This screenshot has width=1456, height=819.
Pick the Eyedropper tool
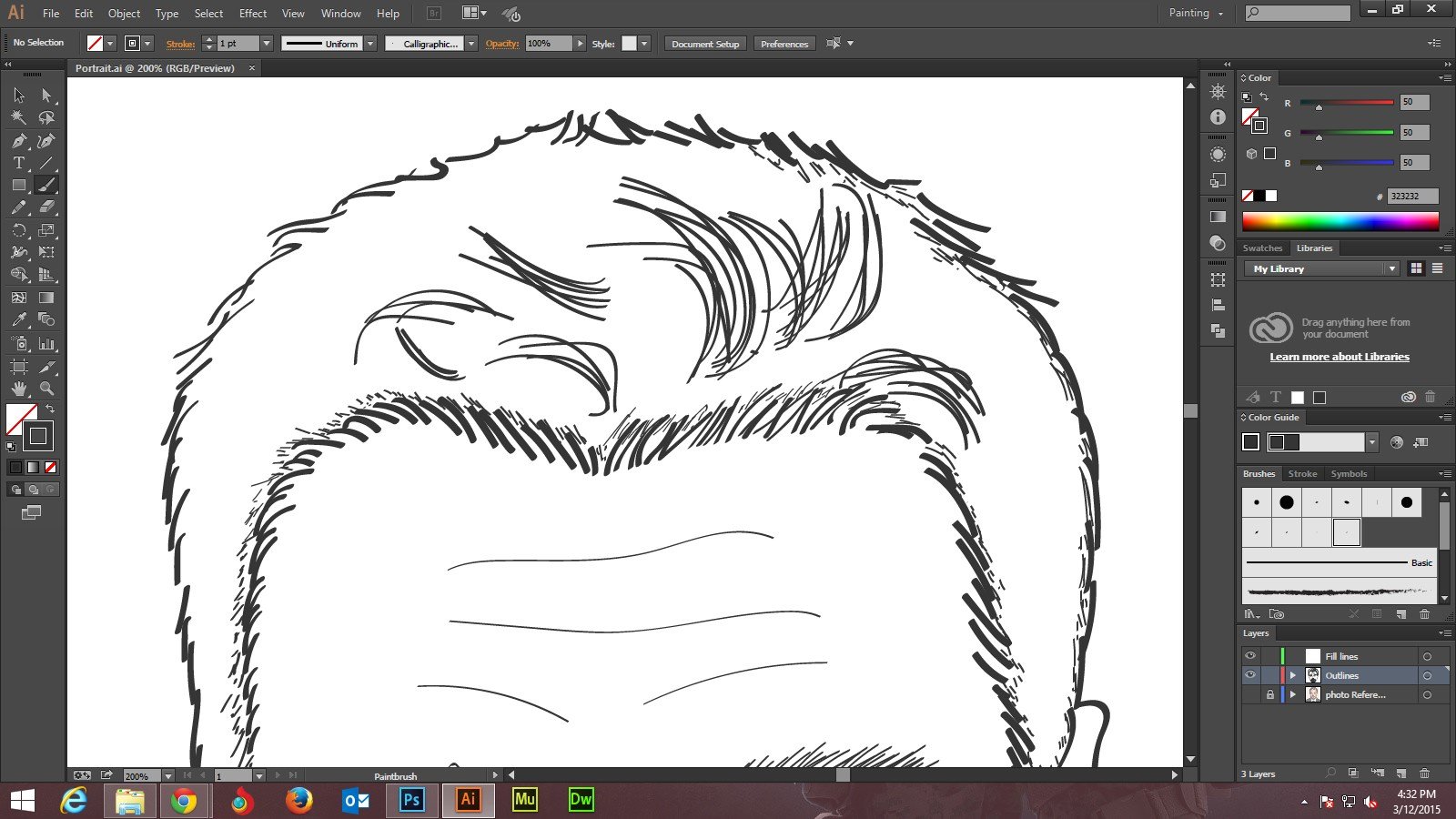pyautogui.click(x=19, y=319)
